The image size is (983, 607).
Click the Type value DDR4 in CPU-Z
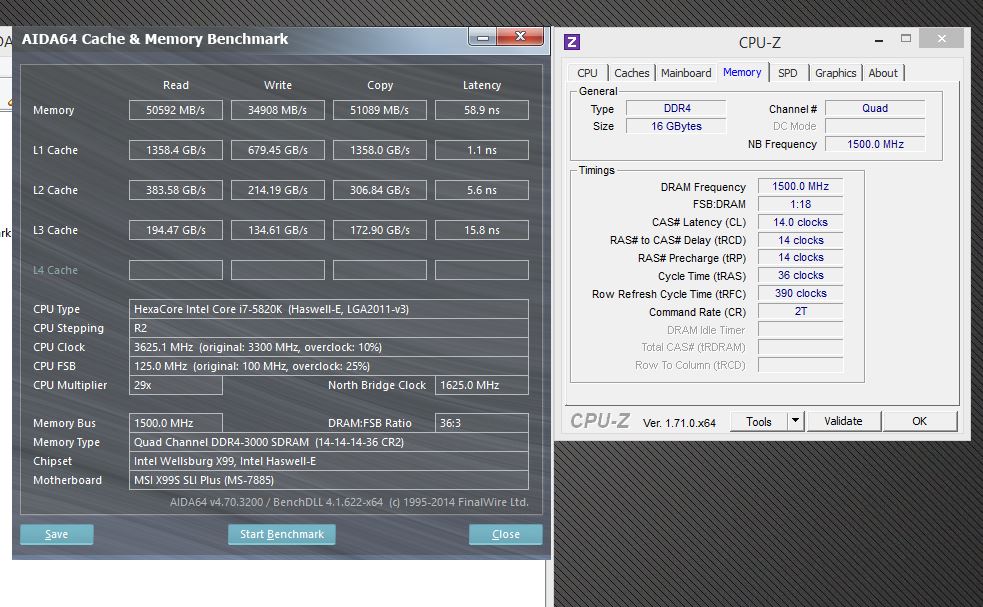(676, 108)
